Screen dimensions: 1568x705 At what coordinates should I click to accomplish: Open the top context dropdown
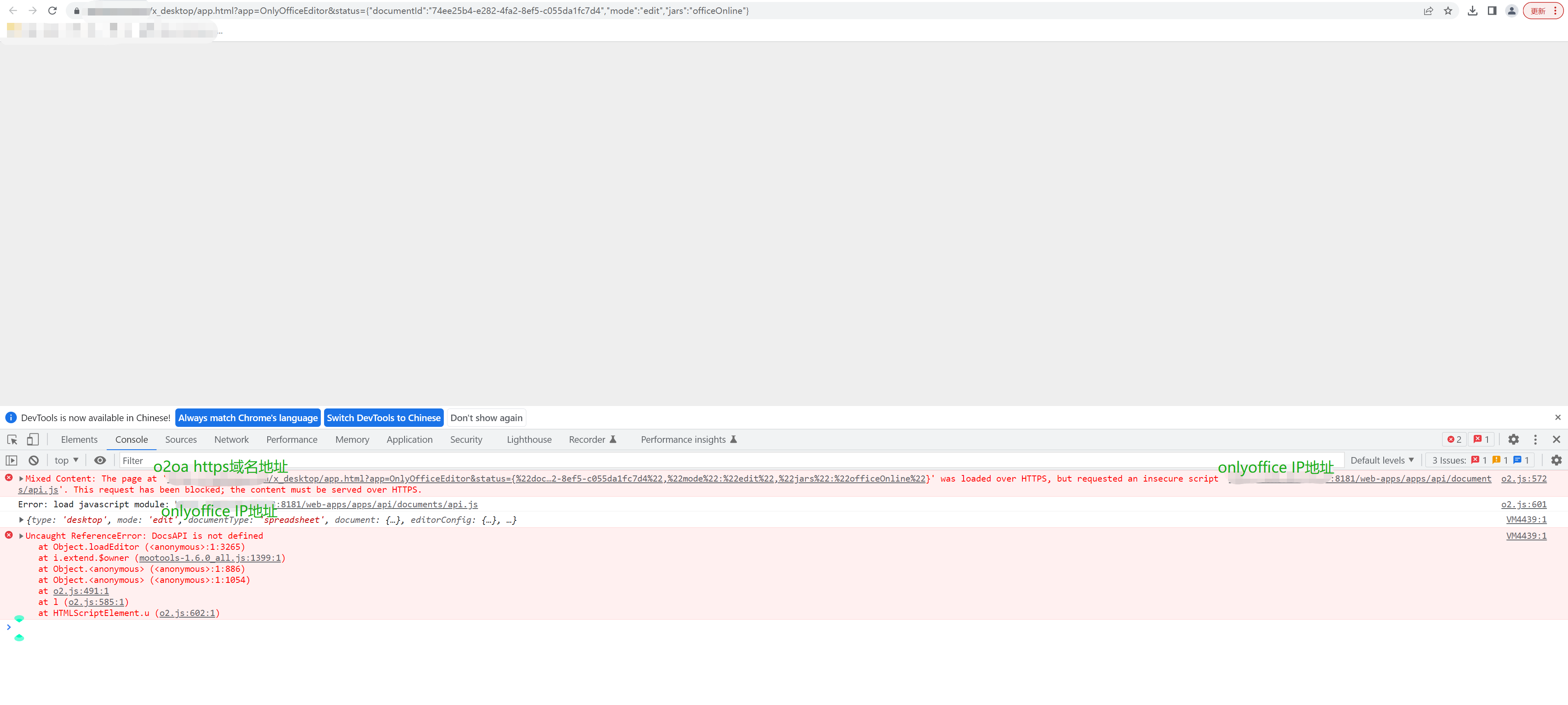66,460
